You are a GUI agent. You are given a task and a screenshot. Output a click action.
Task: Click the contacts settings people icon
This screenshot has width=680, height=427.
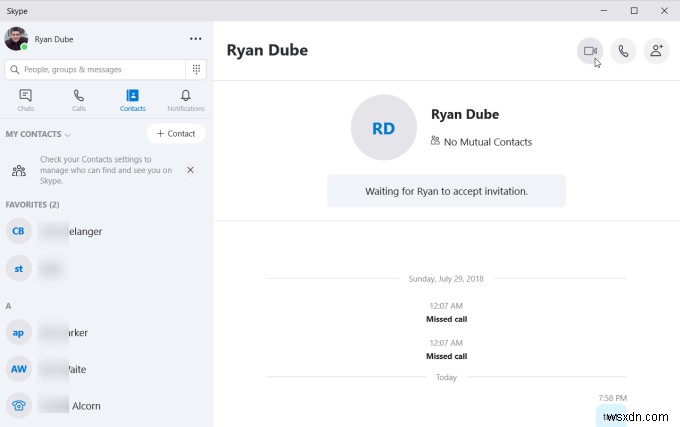[19, 170]
